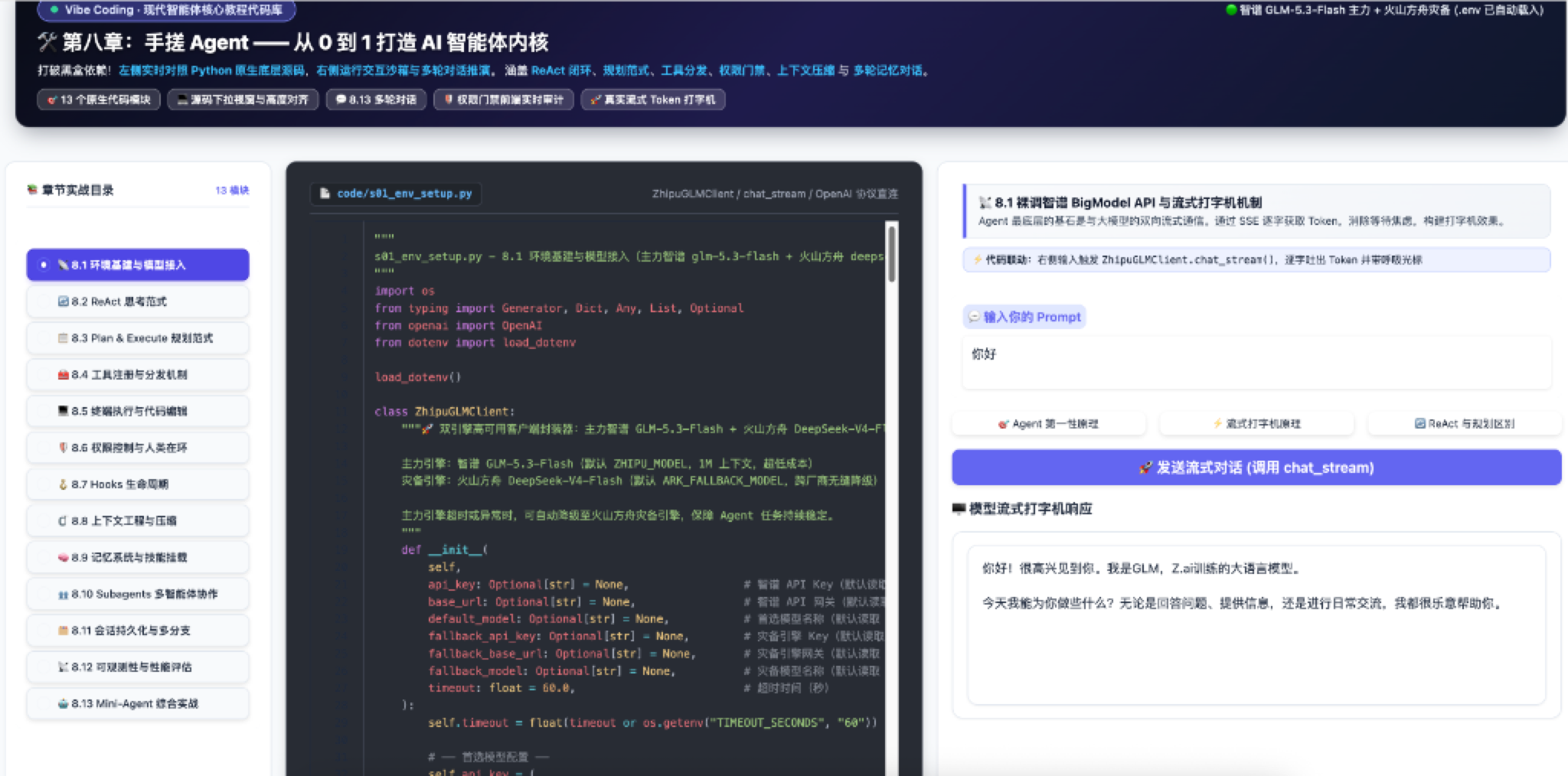Click the 13 模块 count label
The image size is (1568, 776).
click(x=232, y=190)
